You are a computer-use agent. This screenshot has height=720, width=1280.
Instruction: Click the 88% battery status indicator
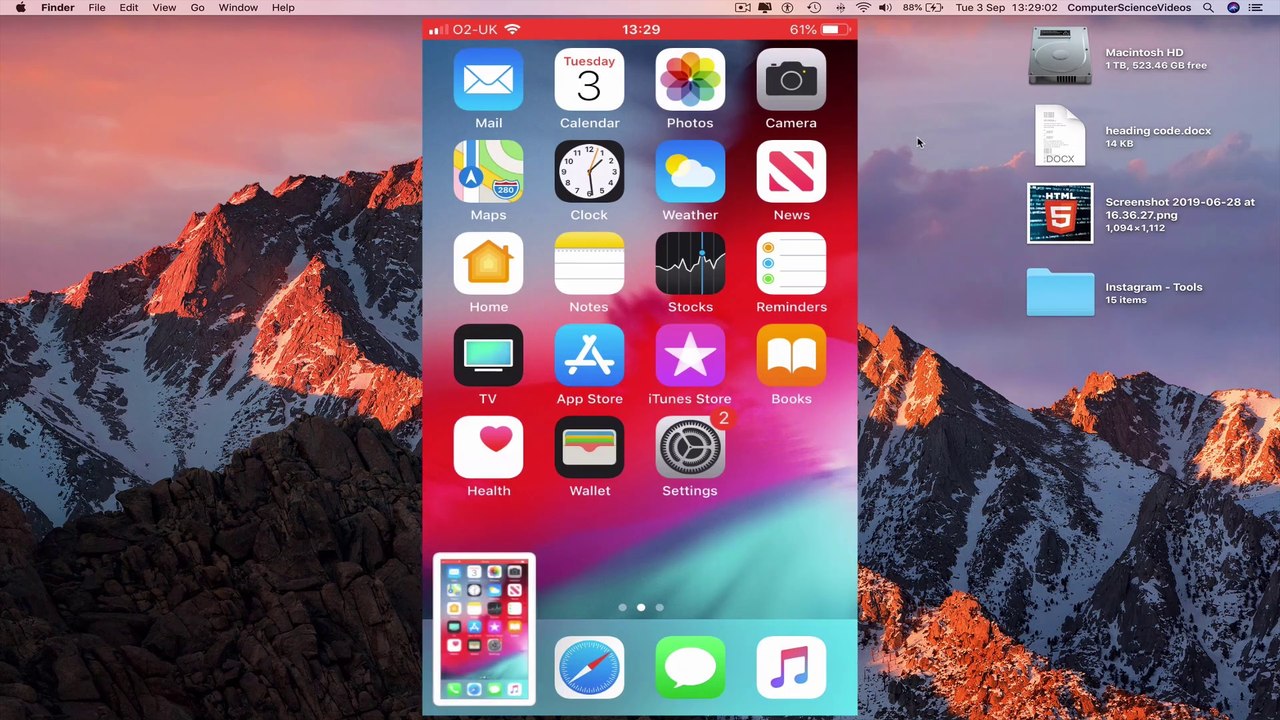click(924, 8)
